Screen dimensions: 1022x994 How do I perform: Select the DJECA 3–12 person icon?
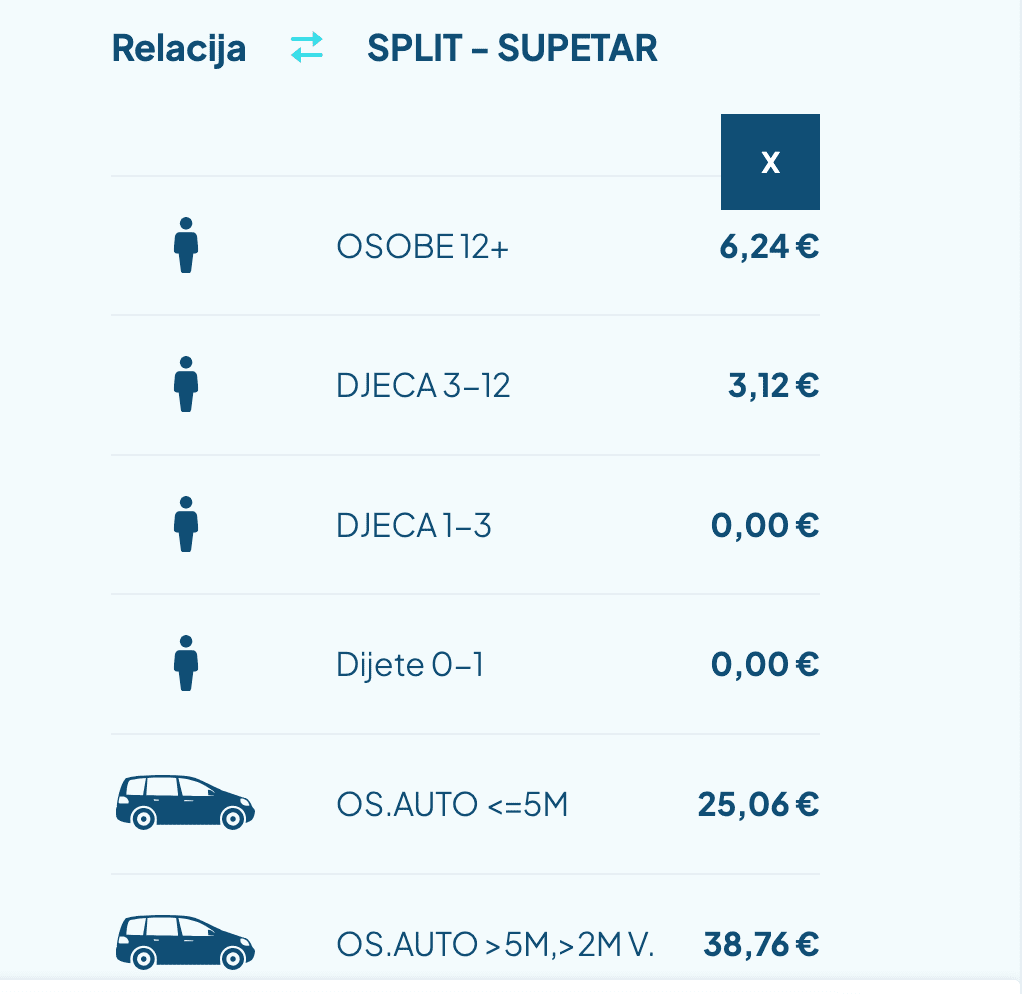(186, 385)
